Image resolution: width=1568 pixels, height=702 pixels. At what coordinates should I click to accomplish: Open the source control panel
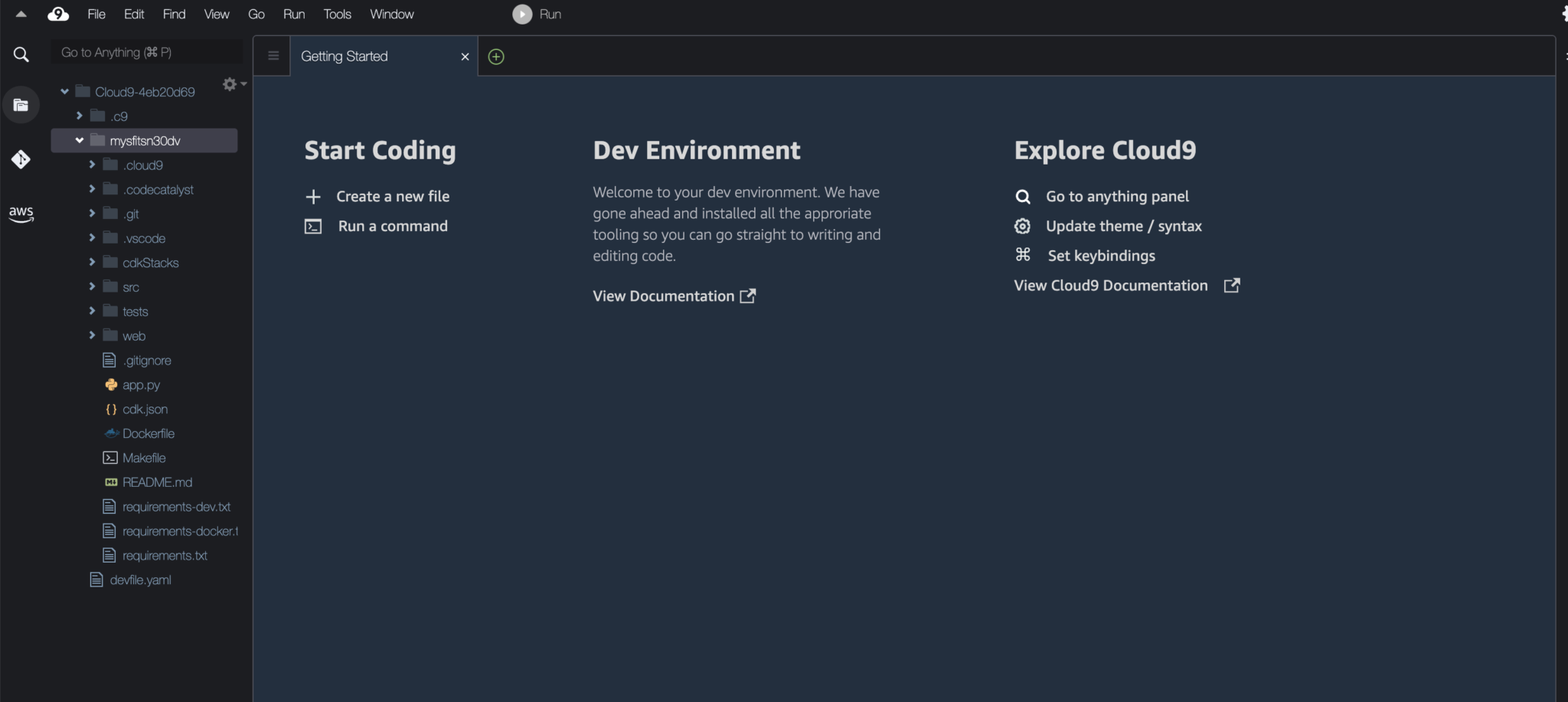21,159
